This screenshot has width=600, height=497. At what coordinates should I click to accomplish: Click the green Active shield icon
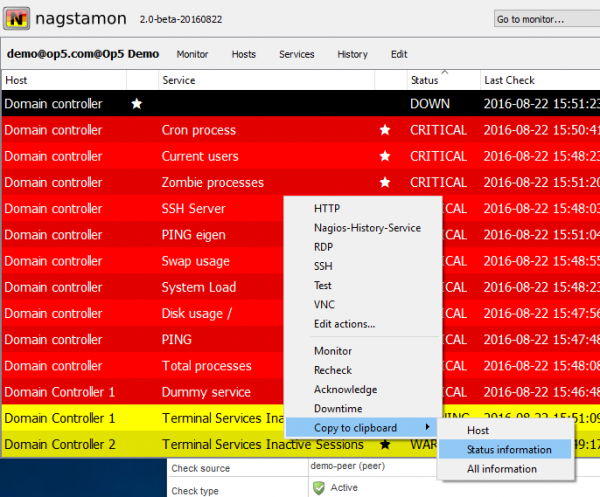pos(318,488)
